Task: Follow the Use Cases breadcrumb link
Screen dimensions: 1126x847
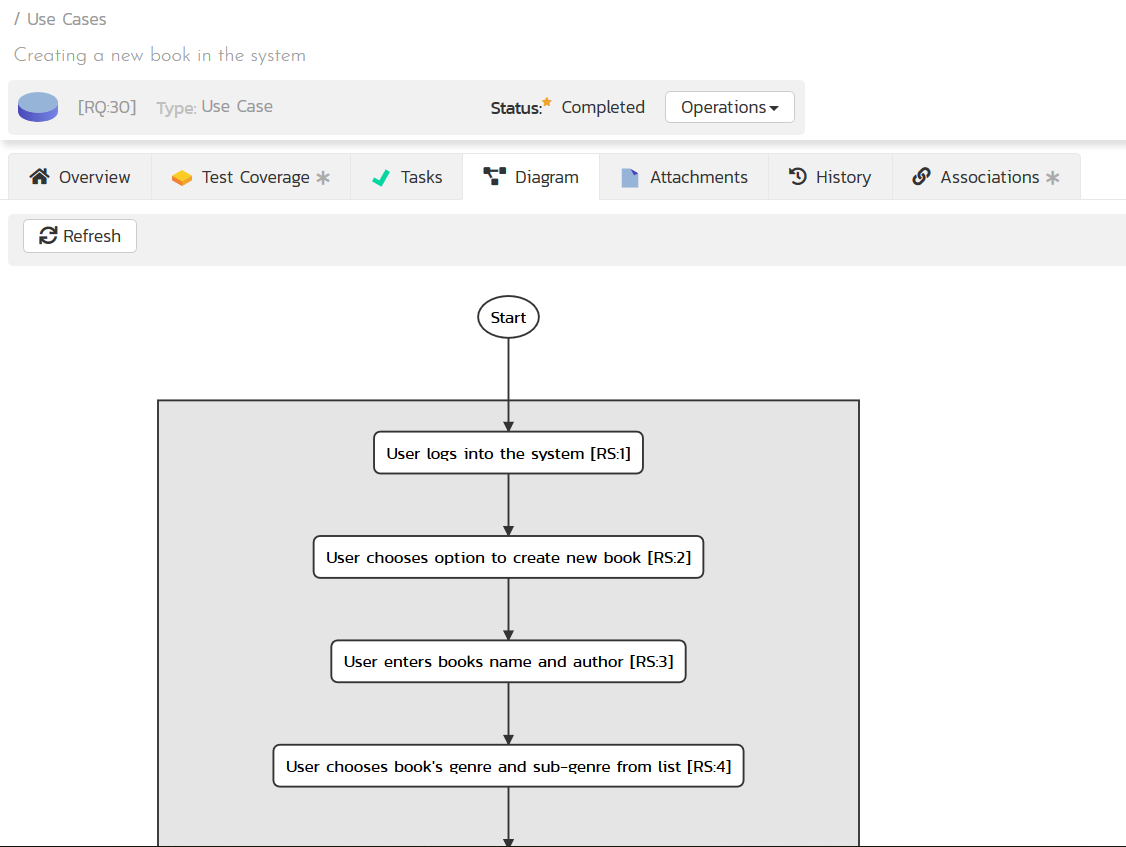Action: point(66,19)
